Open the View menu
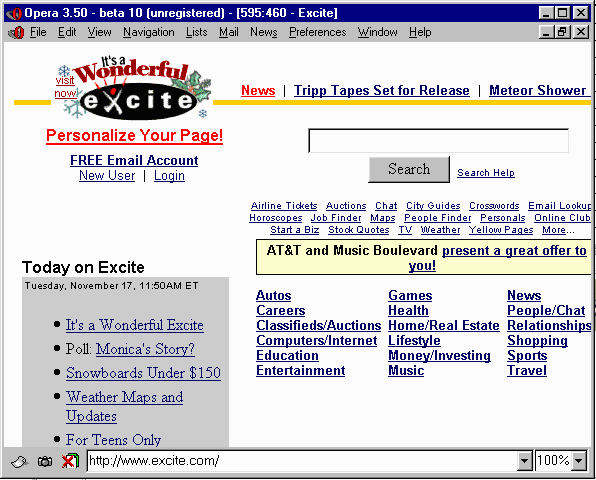596x480 pixels. tap(100, 32)
